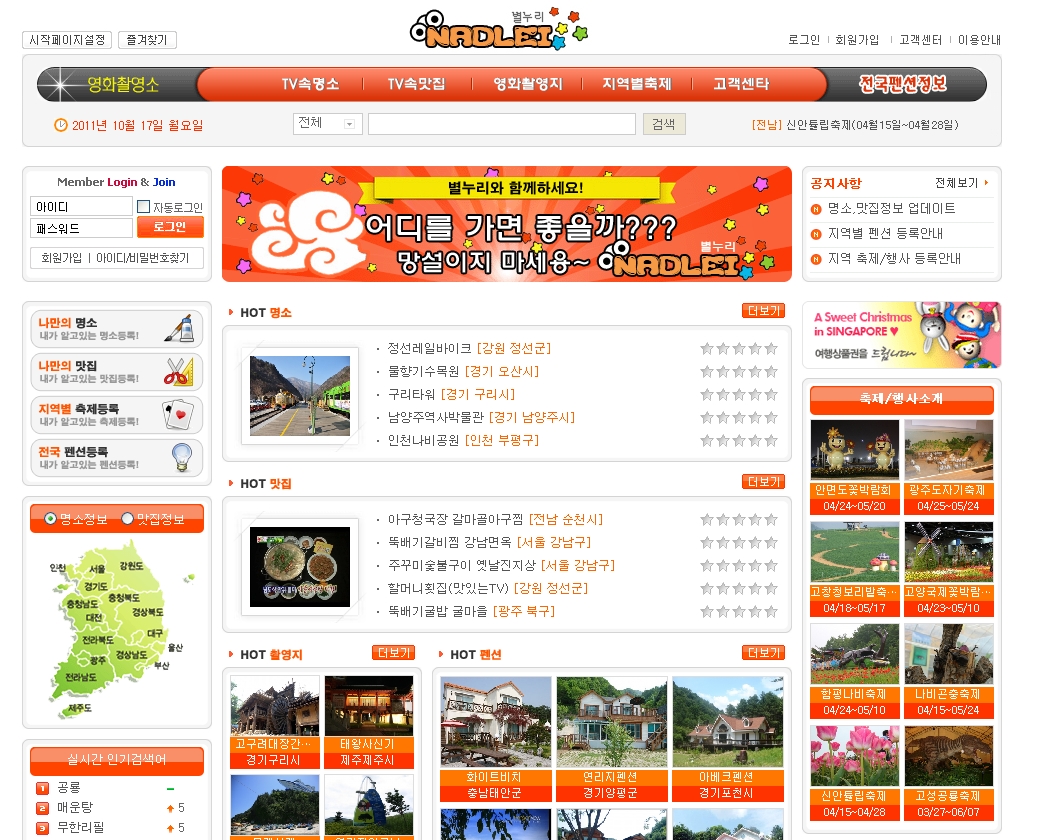Open the 화이트비치 pension thumbnail
This screenshot has width=1040, height=840.
[x=495, y=722]
